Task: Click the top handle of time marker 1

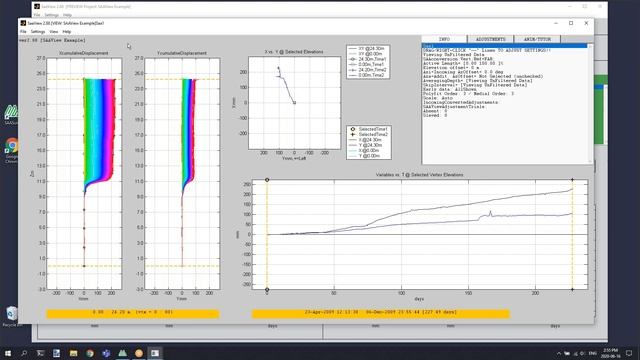Action: tap(267, 180)
